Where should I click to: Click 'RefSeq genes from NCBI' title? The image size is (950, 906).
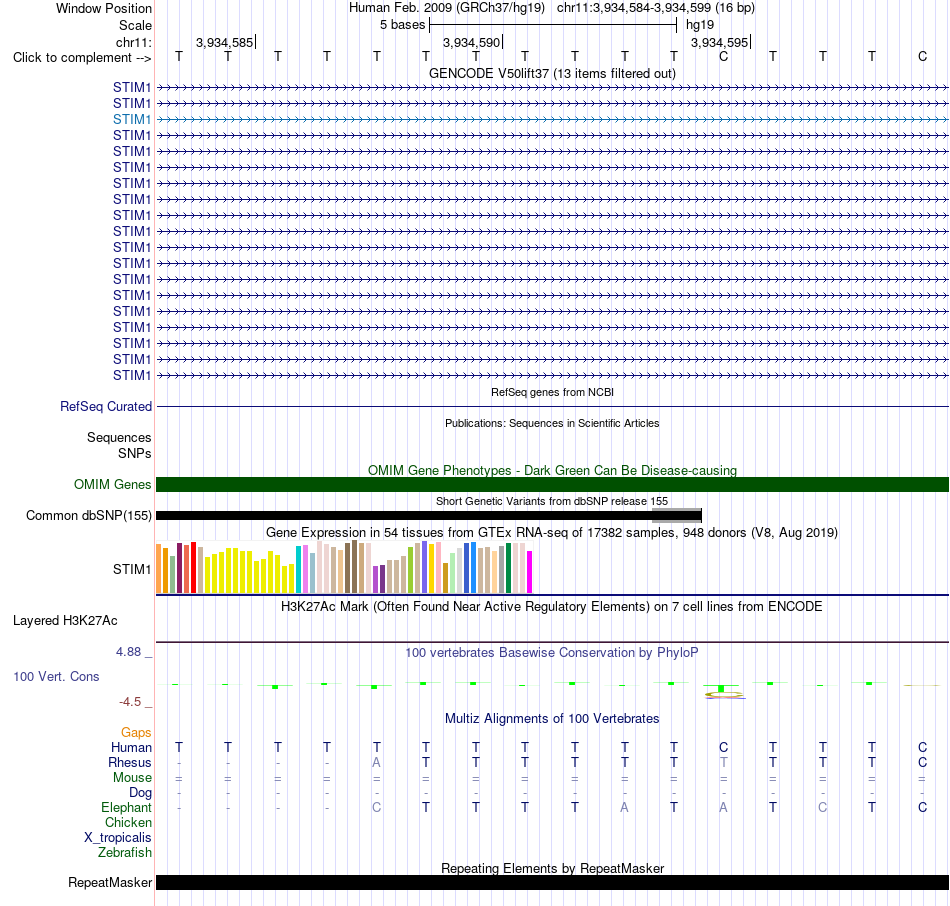pyautogui.click(x=552, y=392)
